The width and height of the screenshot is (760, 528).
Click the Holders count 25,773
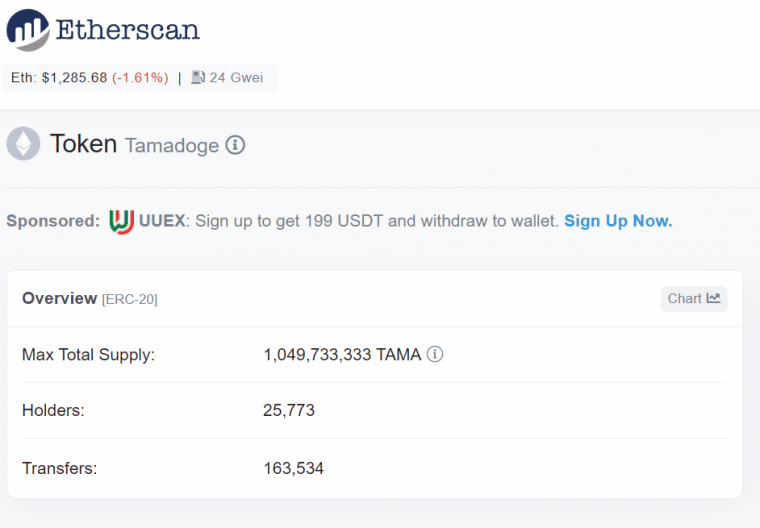(x=289, y=411)
